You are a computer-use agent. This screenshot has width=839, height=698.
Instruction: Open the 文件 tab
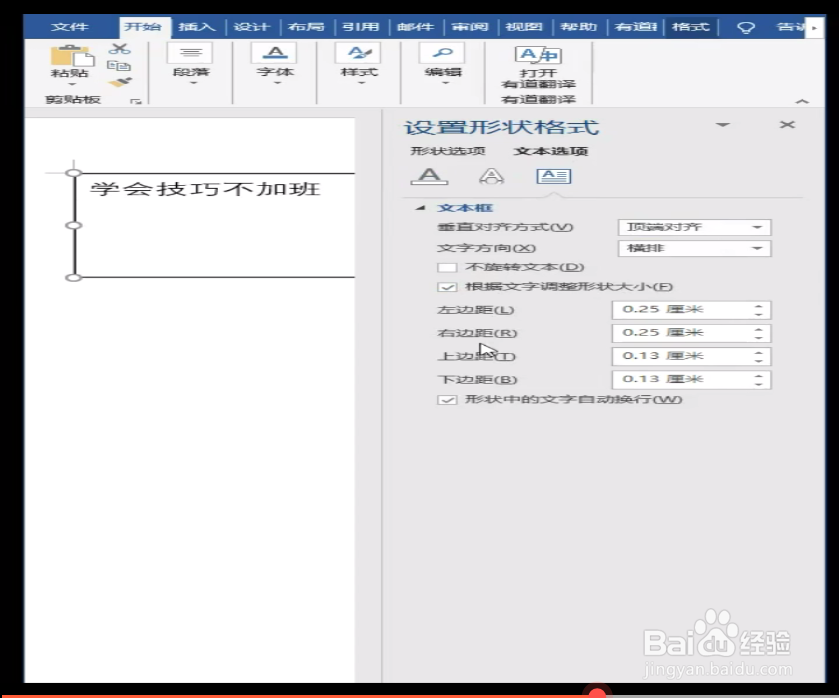pyautogui.click(x=70, y=27)
